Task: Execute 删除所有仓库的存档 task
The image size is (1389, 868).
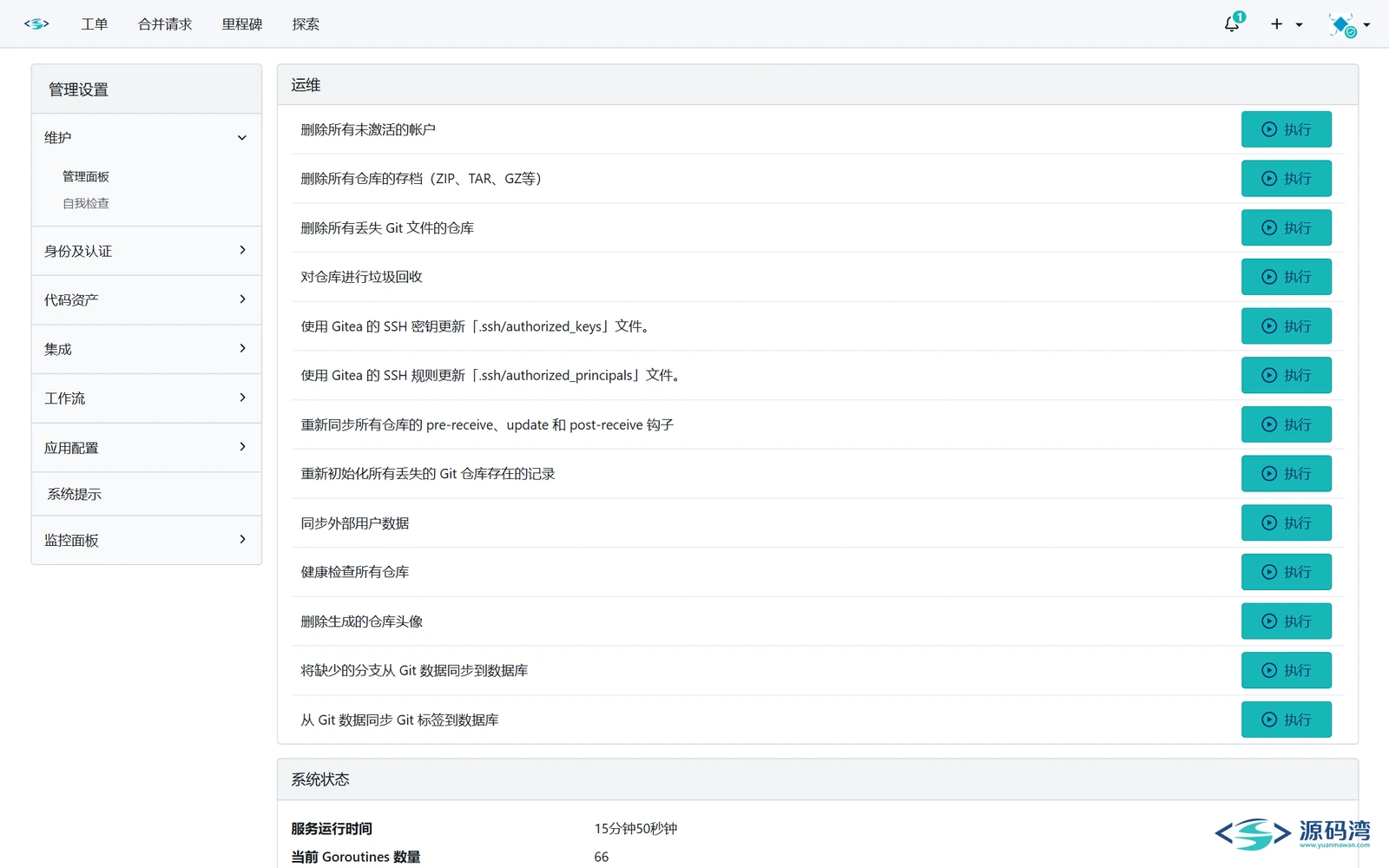Action: pyautogui.click(x=1286, y=179)
